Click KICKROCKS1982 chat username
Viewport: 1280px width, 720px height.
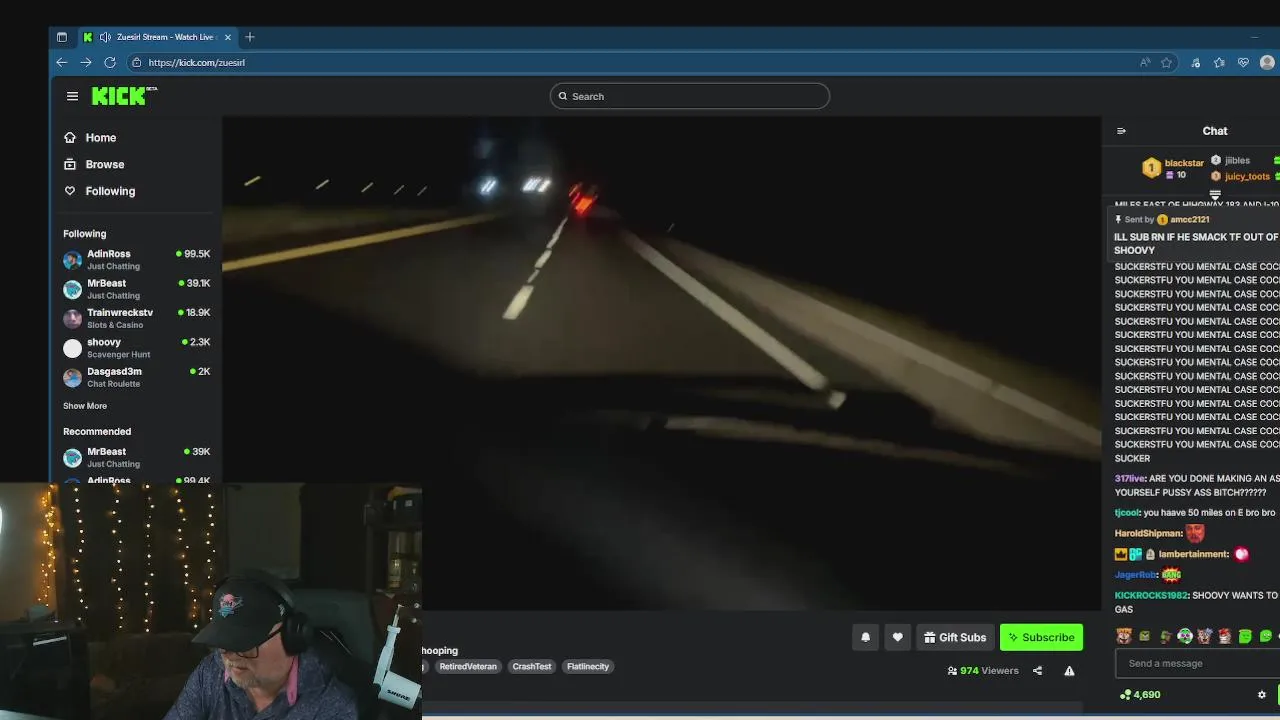(x=1151, y=596)
